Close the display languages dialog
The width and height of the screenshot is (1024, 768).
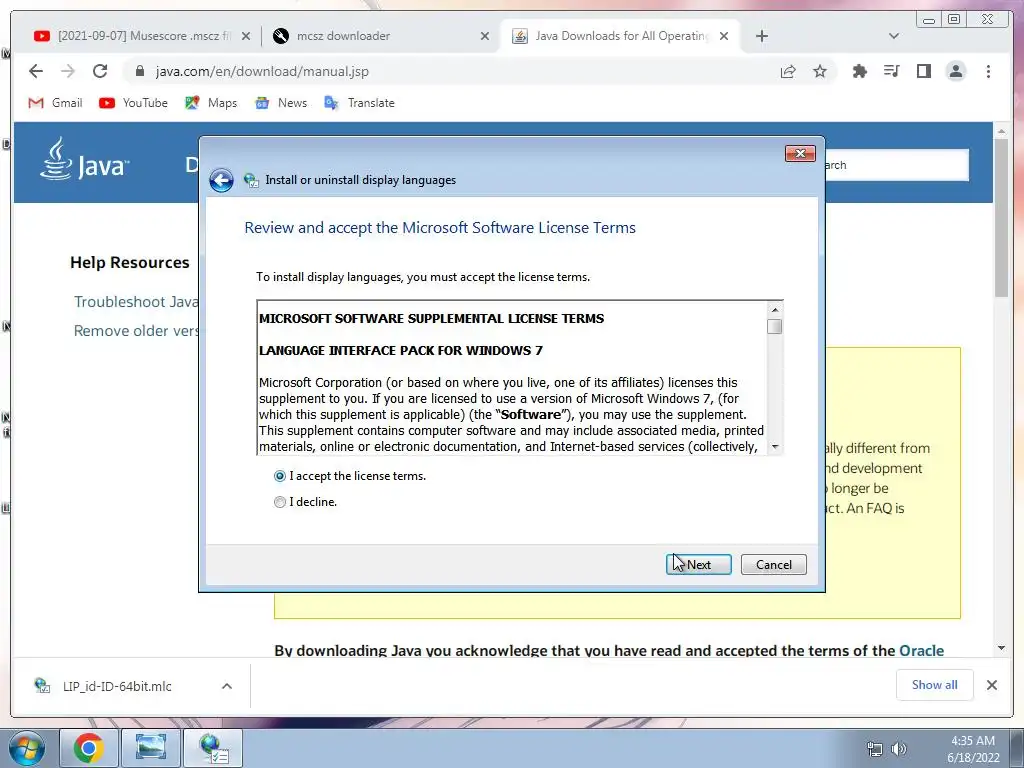800,153
